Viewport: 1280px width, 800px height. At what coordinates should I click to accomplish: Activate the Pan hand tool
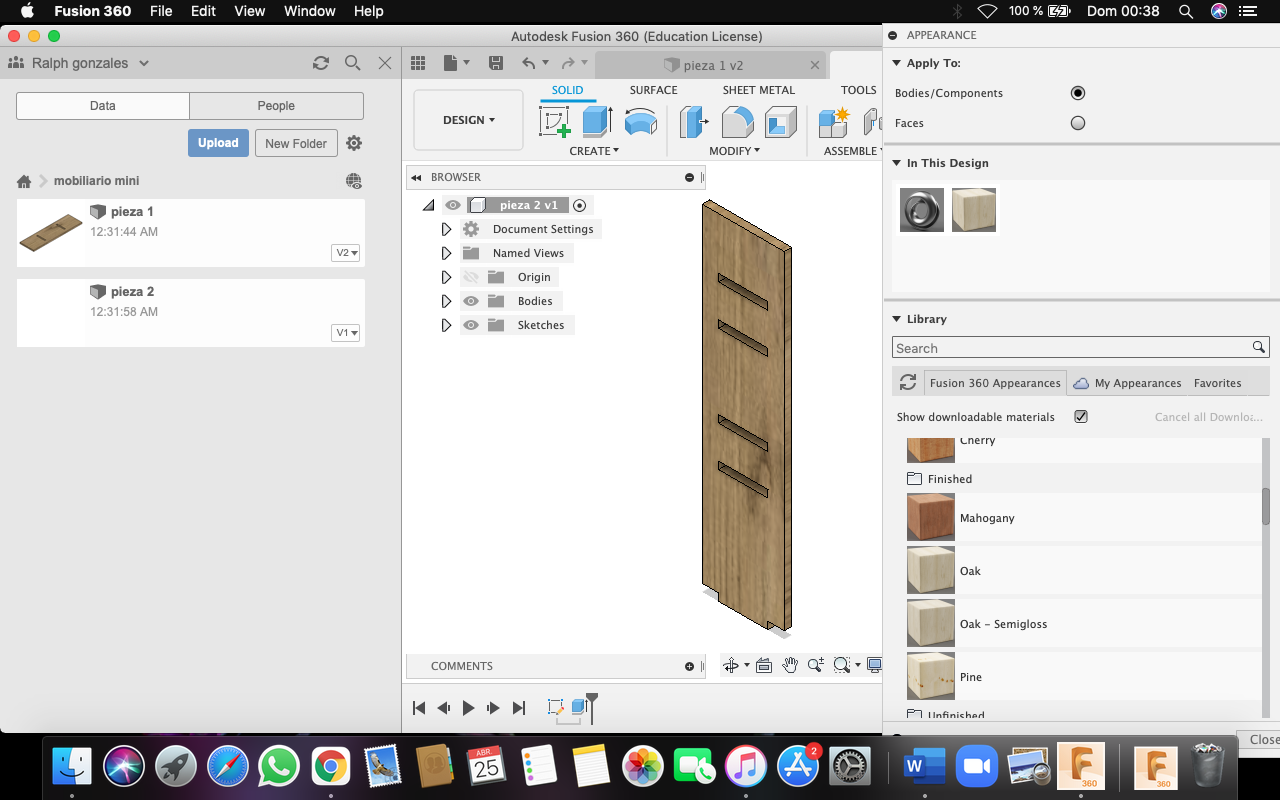pos(790,665)
